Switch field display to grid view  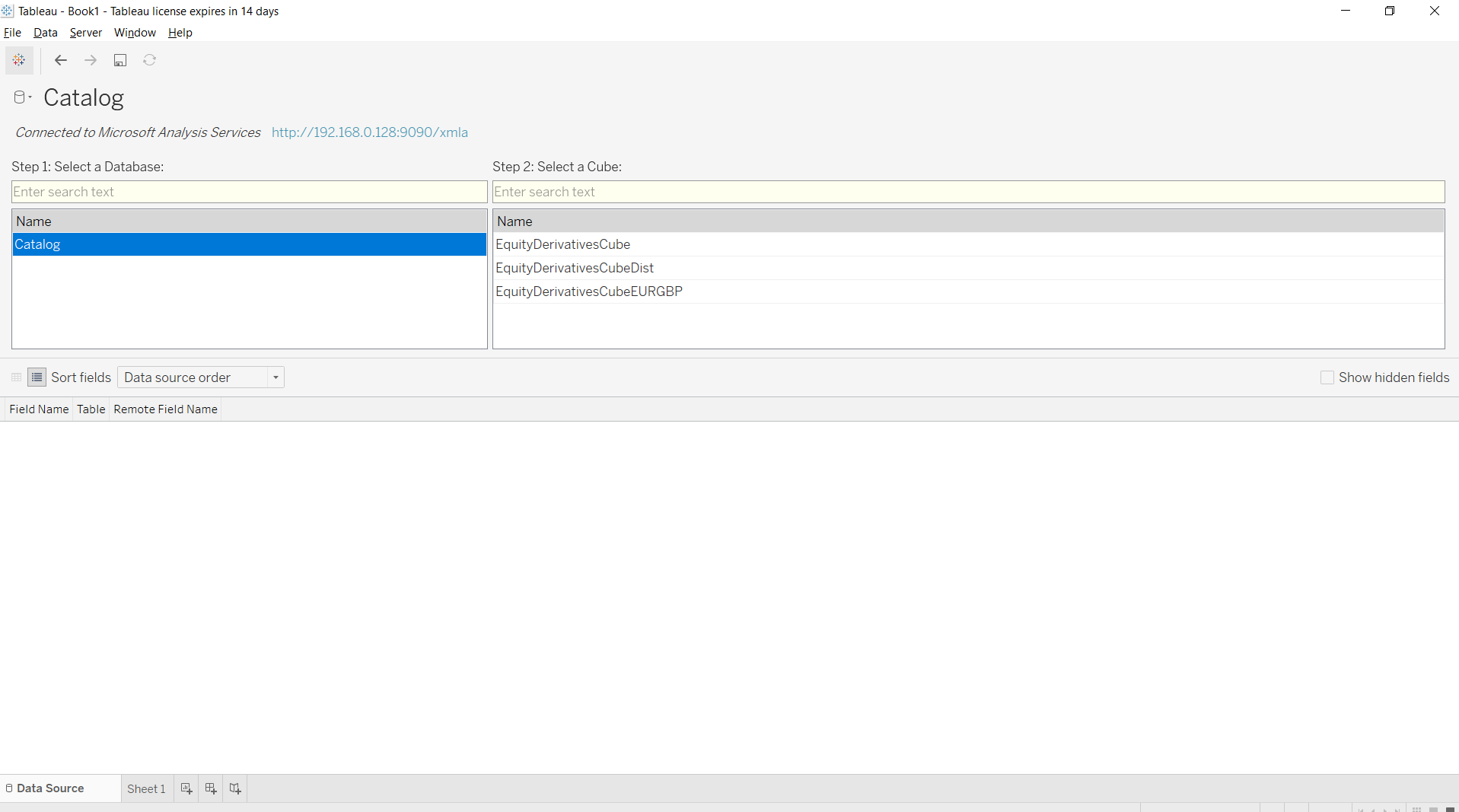(16, 377)
